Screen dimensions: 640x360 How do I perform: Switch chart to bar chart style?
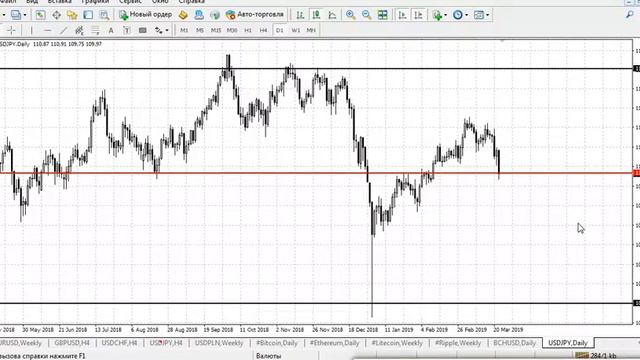(x=300, y=15)
